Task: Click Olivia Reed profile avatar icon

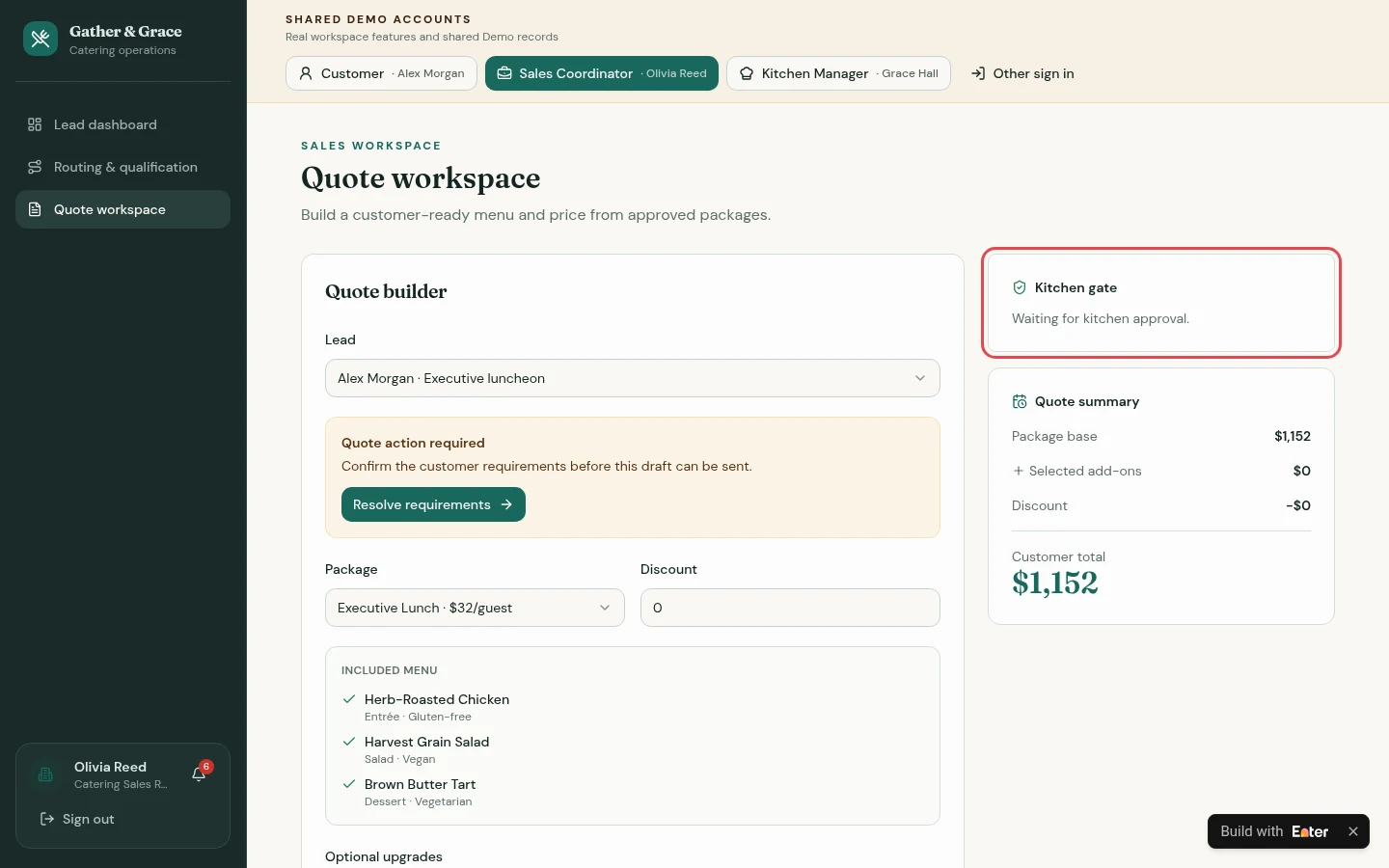Action: 45,774
